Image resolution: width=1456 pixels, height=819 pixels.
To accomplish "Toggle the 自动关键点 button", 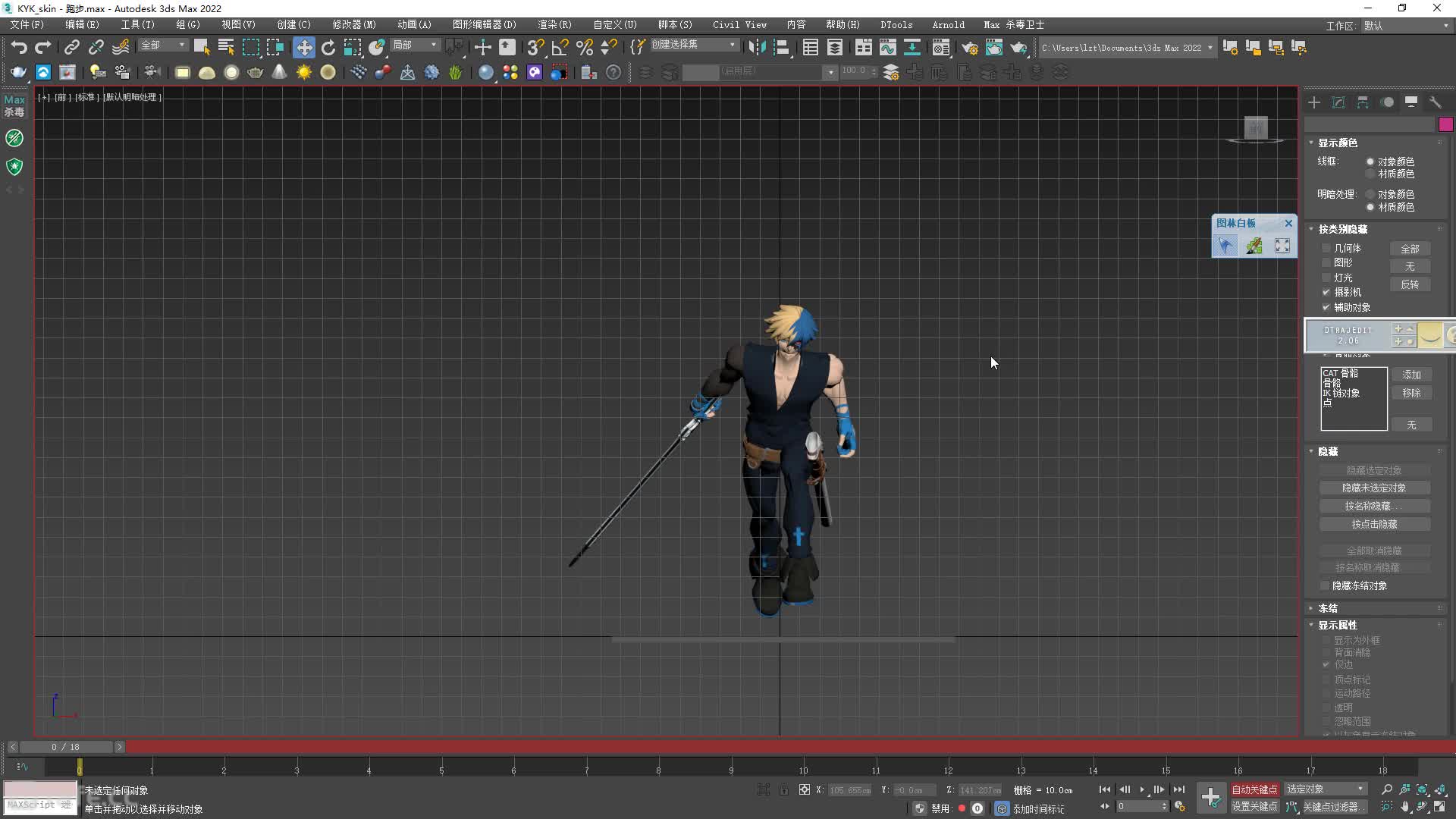I will pyautogui.click(x=1254, y=789).
